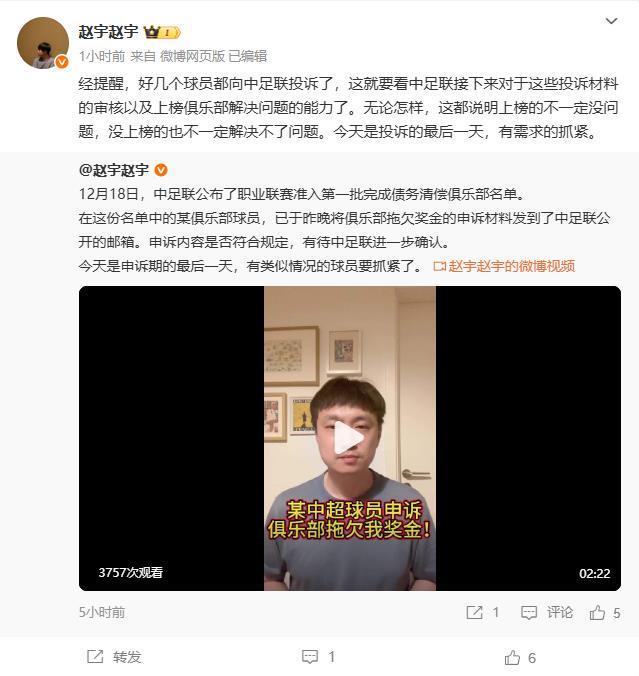Open original post via 5小时前 timestamp
639x676 pixels.
pyautogui.click(x=102, y=612)
